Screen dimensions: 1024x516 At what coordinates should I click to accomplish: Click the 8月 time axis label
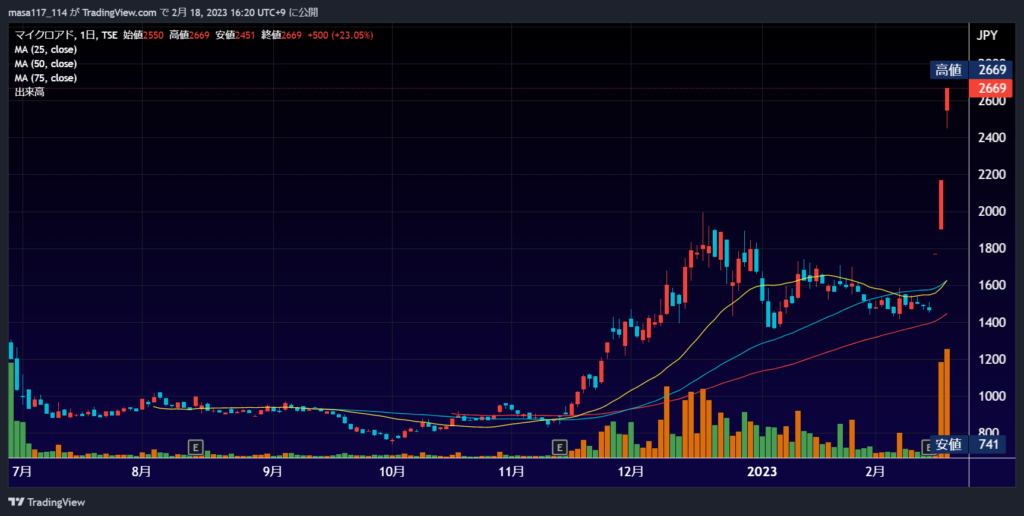[142, 471]
